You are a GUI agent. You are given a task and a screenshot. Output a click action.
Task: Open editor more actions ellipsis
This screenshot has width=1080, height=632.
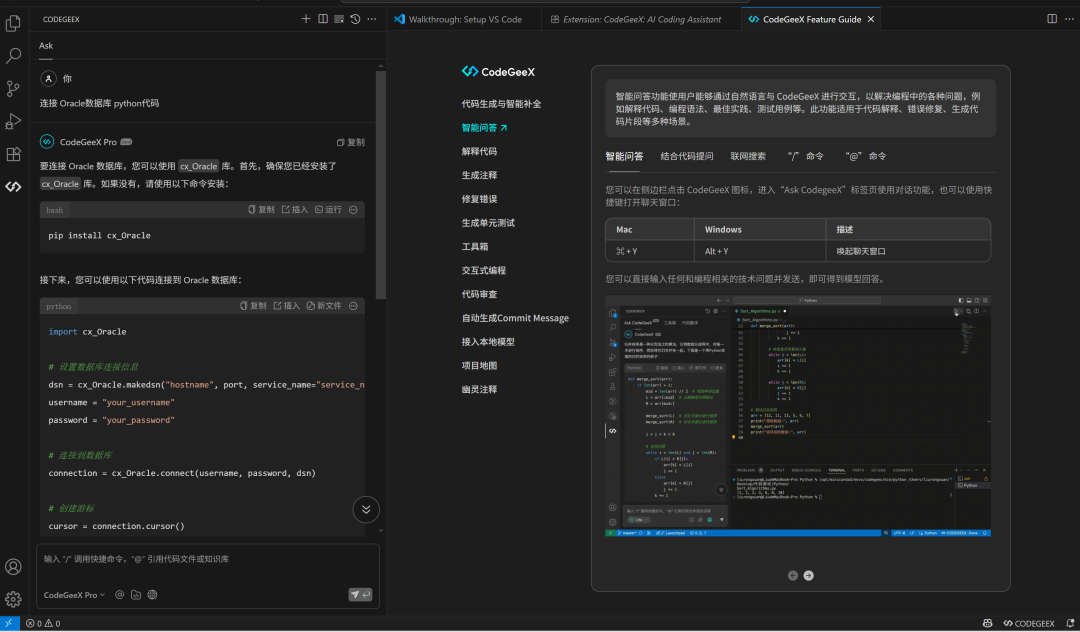click(1068, 19)
